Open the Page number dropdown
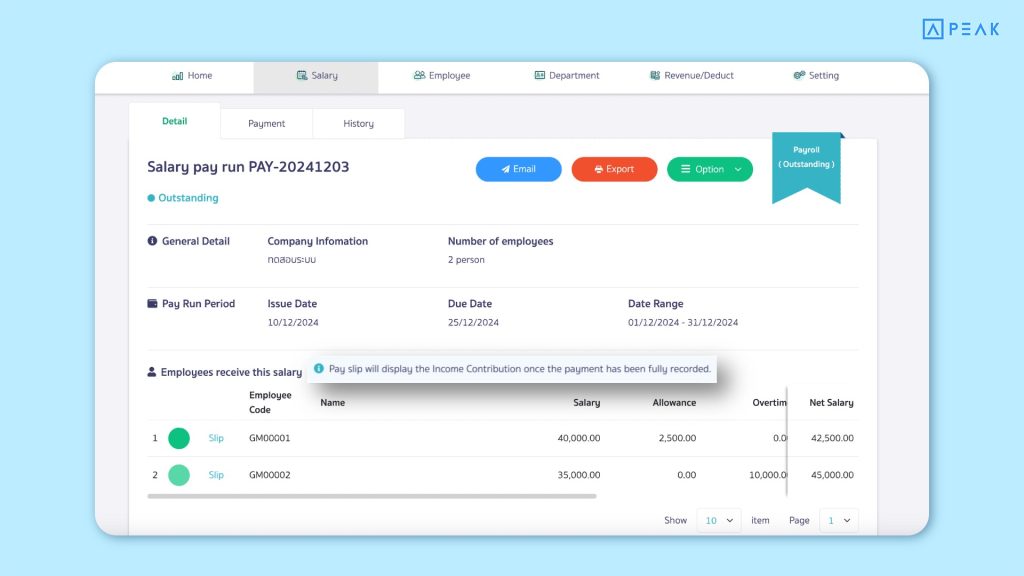 tap(838, 520)
